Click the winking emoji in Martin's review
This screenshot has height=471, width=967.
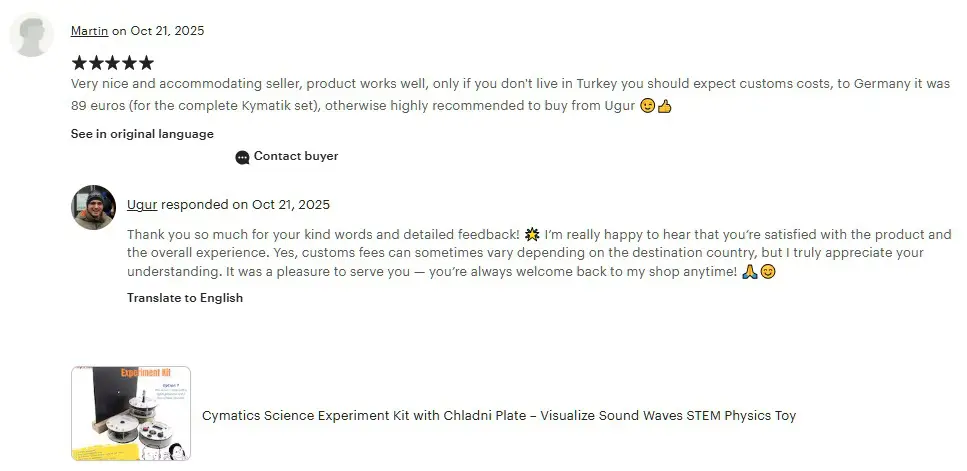(x=647, y=106)
